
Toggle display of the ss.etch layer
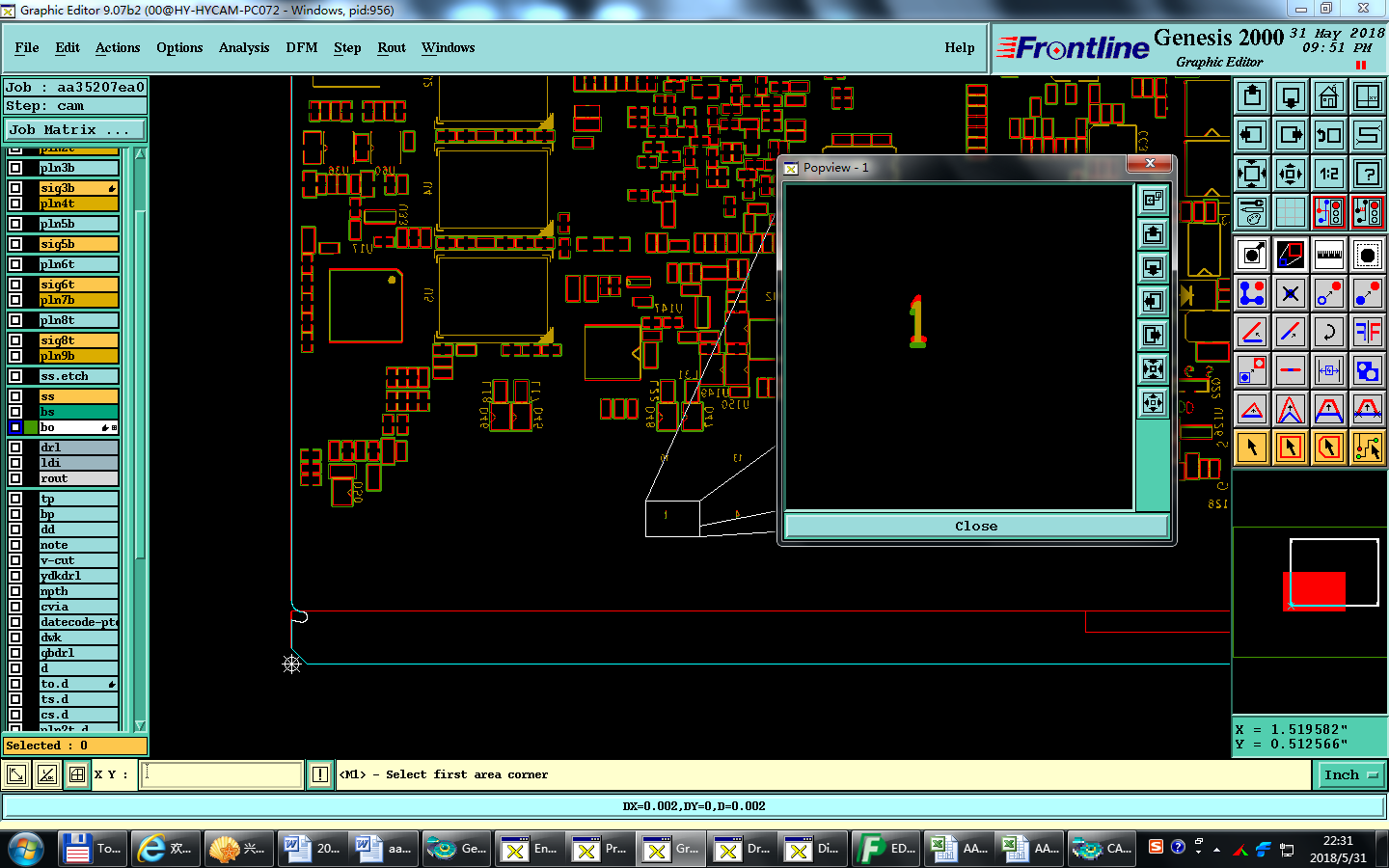(15, 376)
